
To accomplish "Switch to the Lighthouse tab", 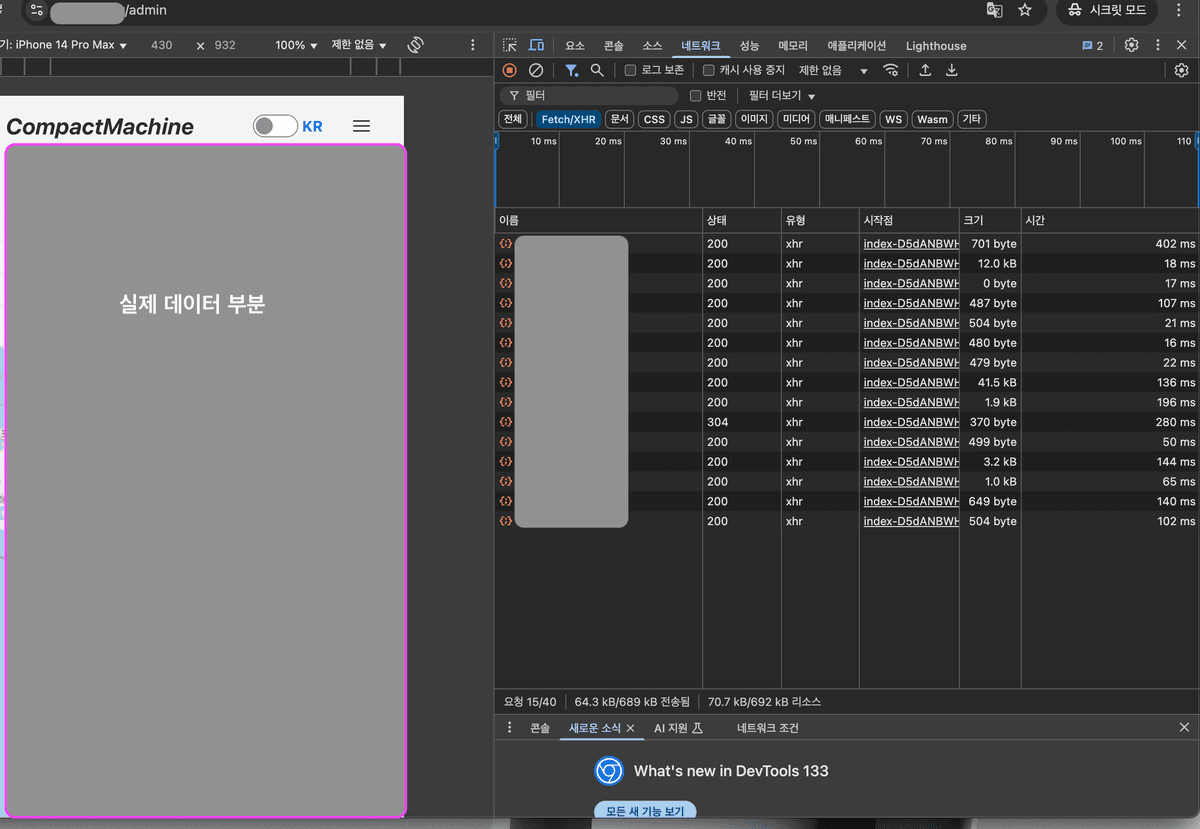I will 936,45.
